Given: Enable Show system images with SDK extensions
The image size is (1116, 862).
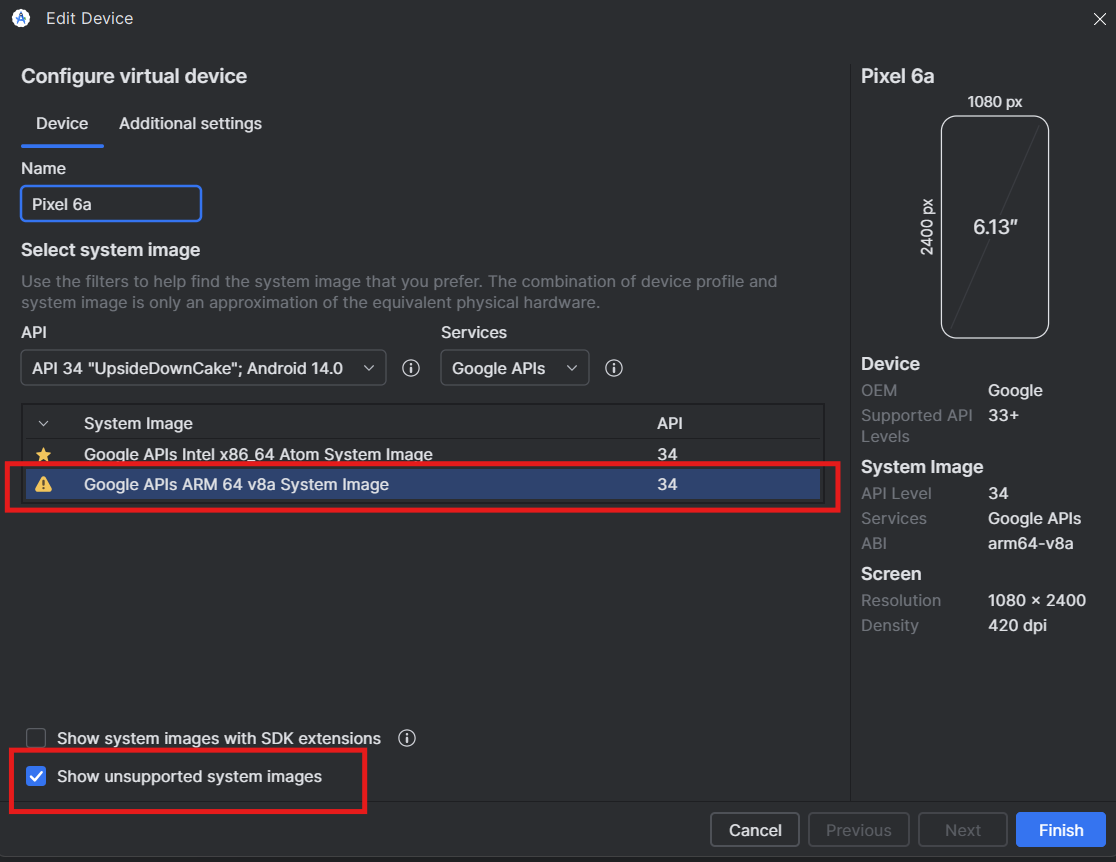Looking at the screenshot, I should coord(36,738).
